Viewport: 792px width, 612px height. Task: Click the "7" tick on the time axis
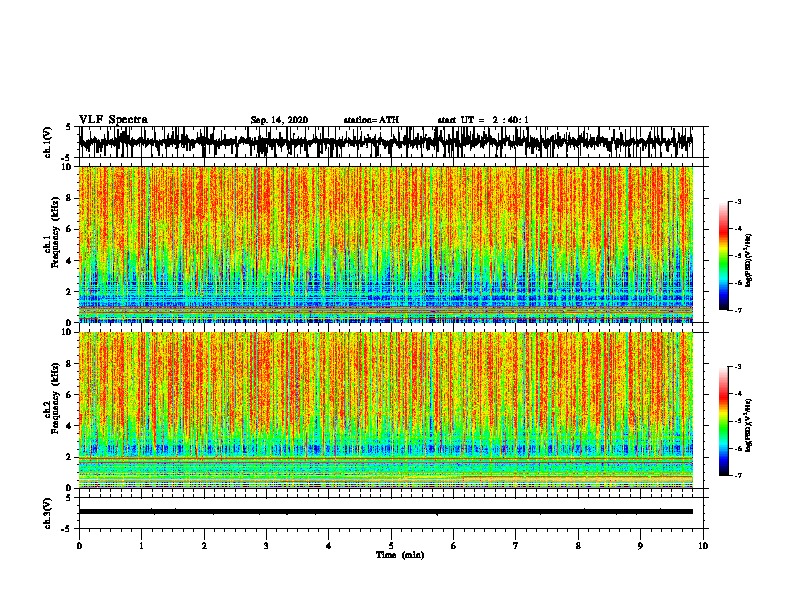click(x=516, y=546)
